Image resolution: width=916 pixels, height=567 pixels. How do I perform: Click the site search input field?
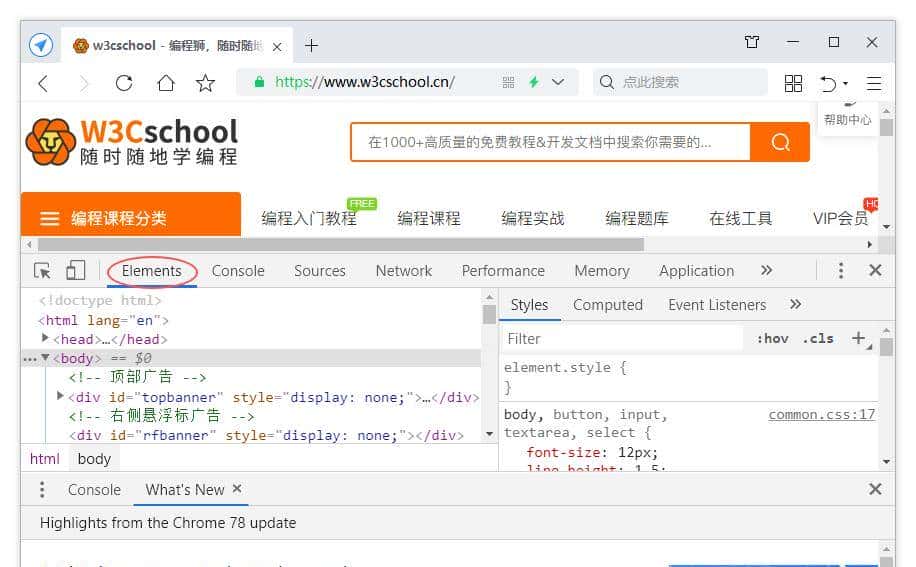[x=550, y=142]
